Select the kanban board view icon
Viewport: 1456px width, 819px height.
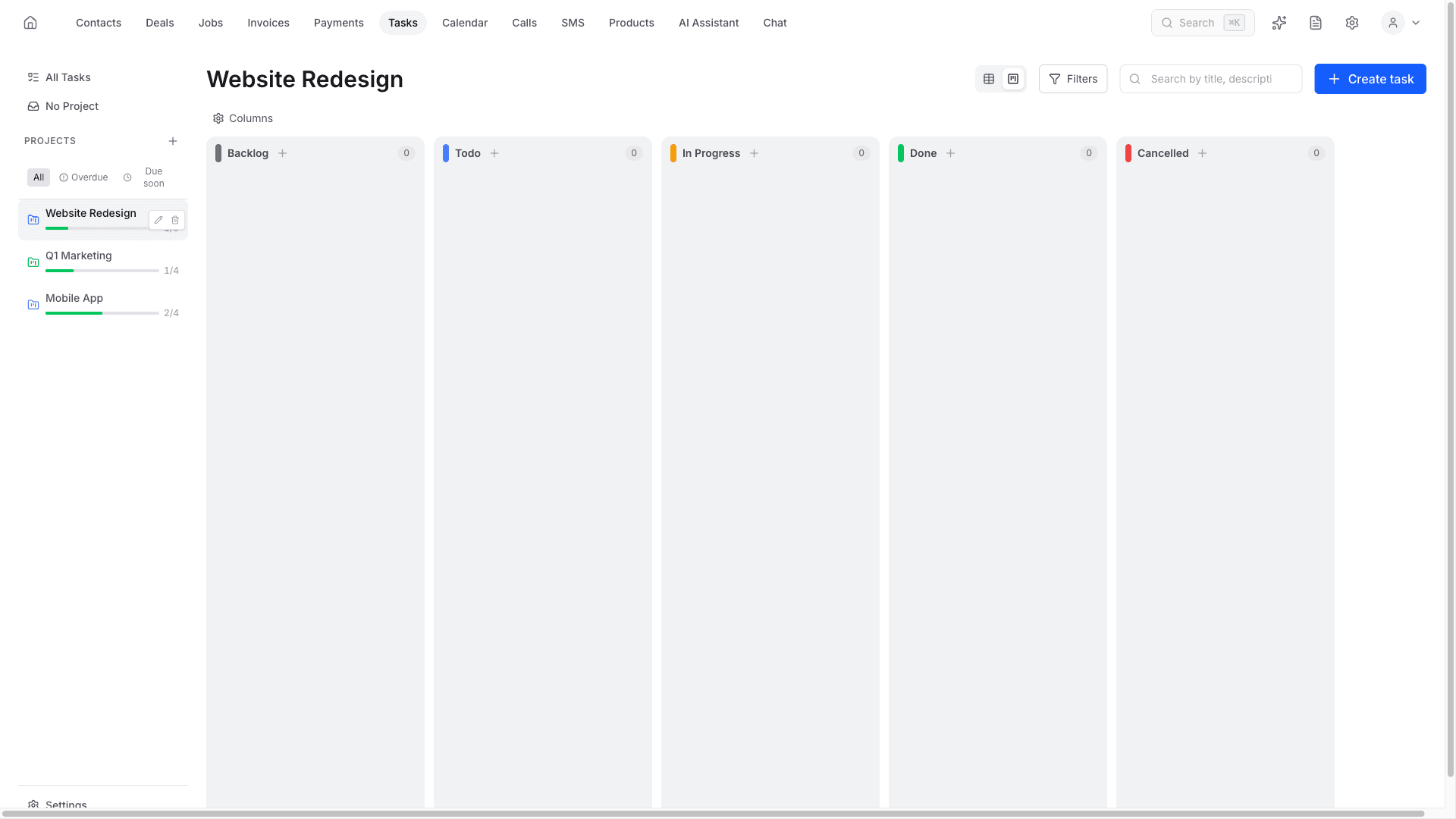coord(1013,78)
